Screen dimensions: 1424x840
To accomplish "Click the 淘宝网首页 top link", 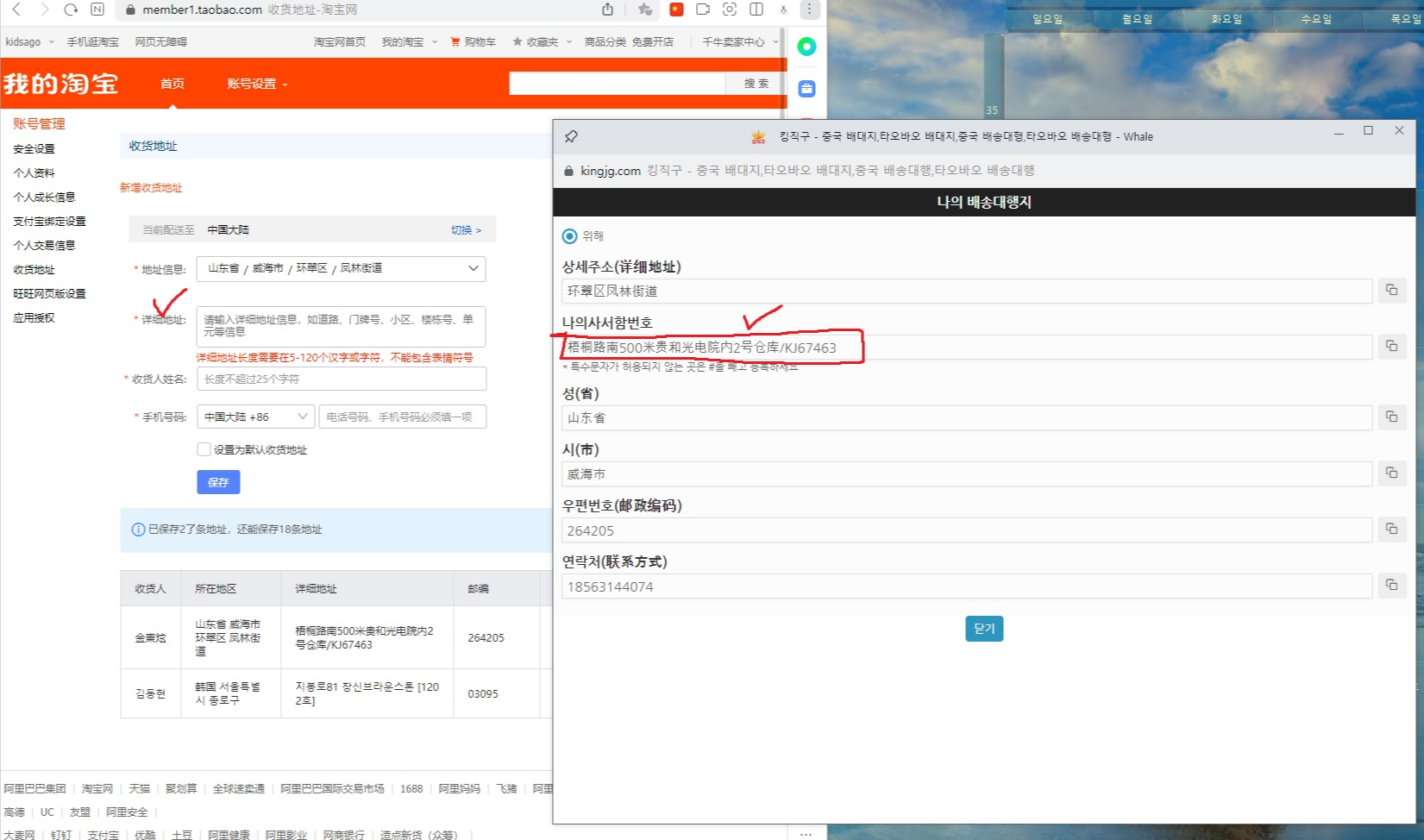I will (340, 41).
